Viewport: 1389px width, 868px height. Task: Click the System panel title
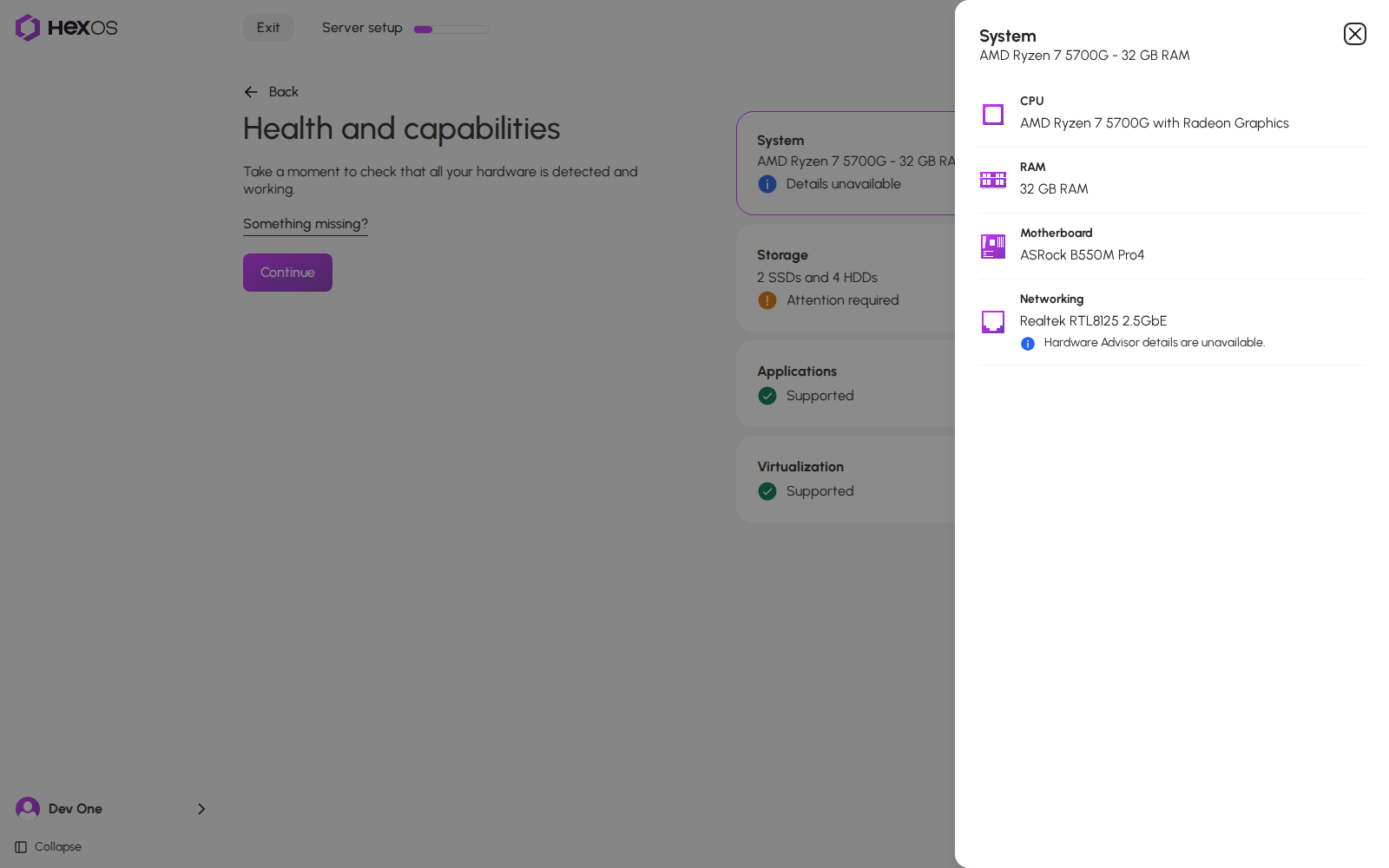click(1008, 36)
